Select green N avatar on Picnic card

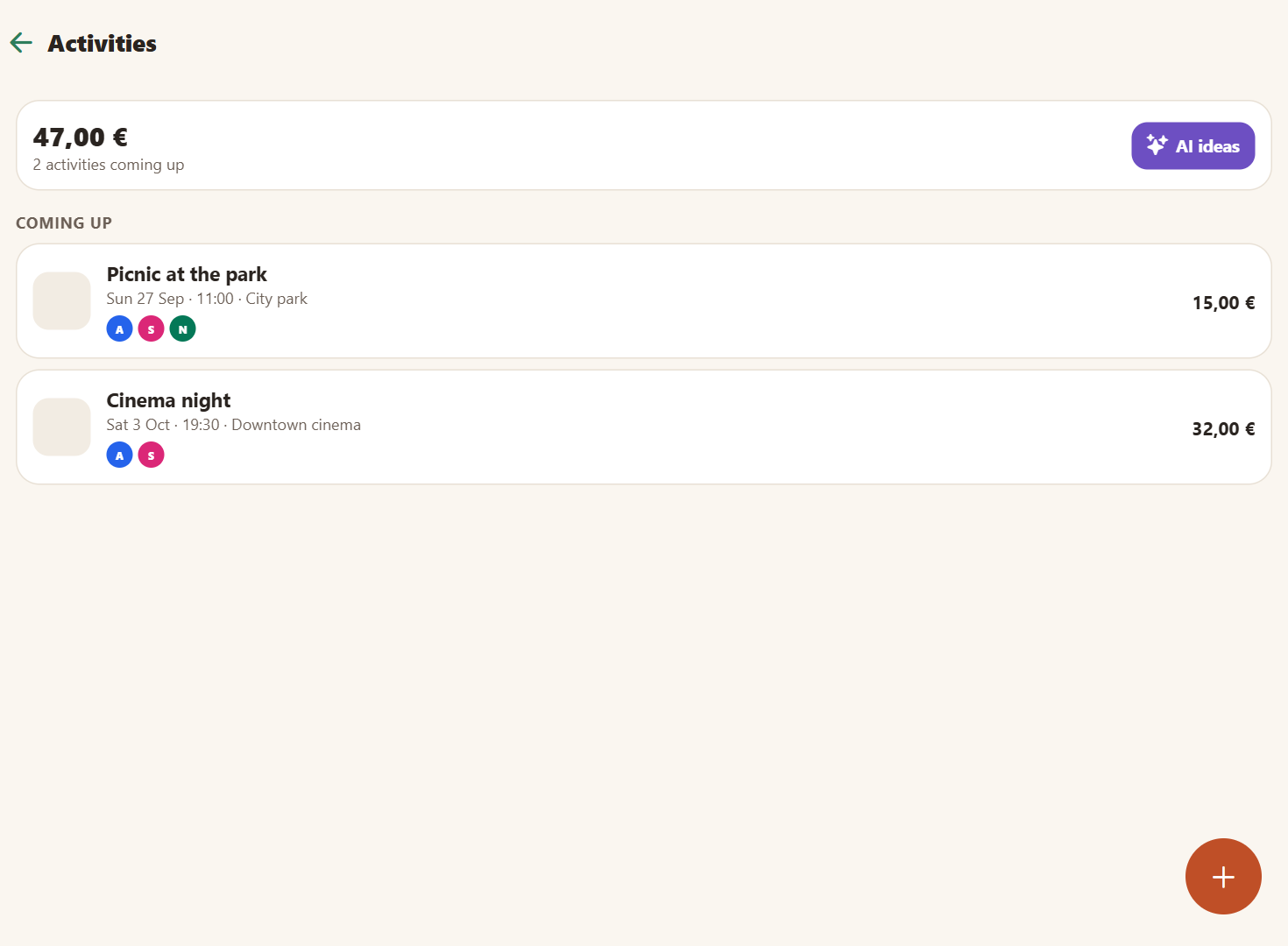(182, 329)
